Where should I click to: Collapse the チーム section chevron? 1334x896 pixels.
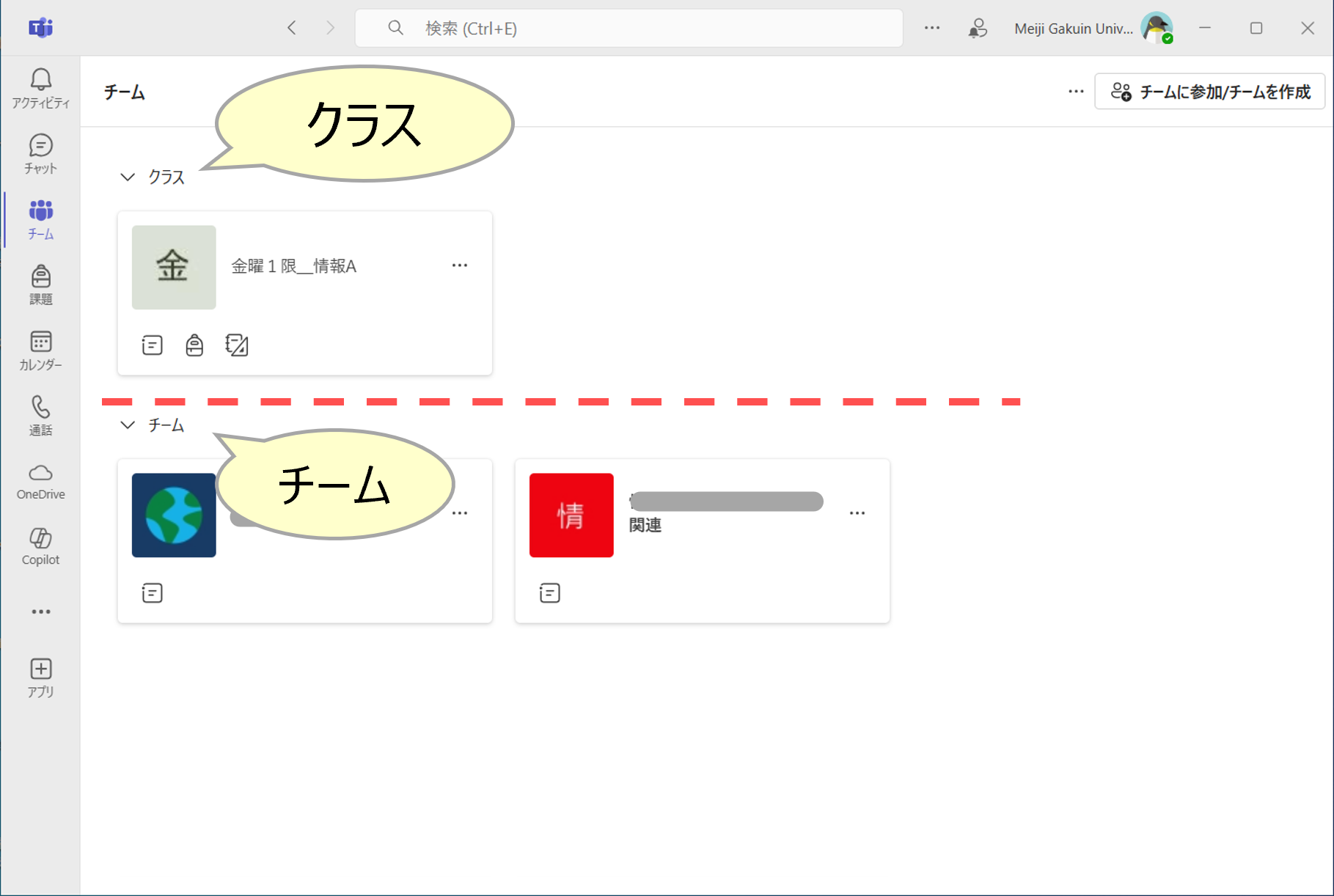[128, 425]
